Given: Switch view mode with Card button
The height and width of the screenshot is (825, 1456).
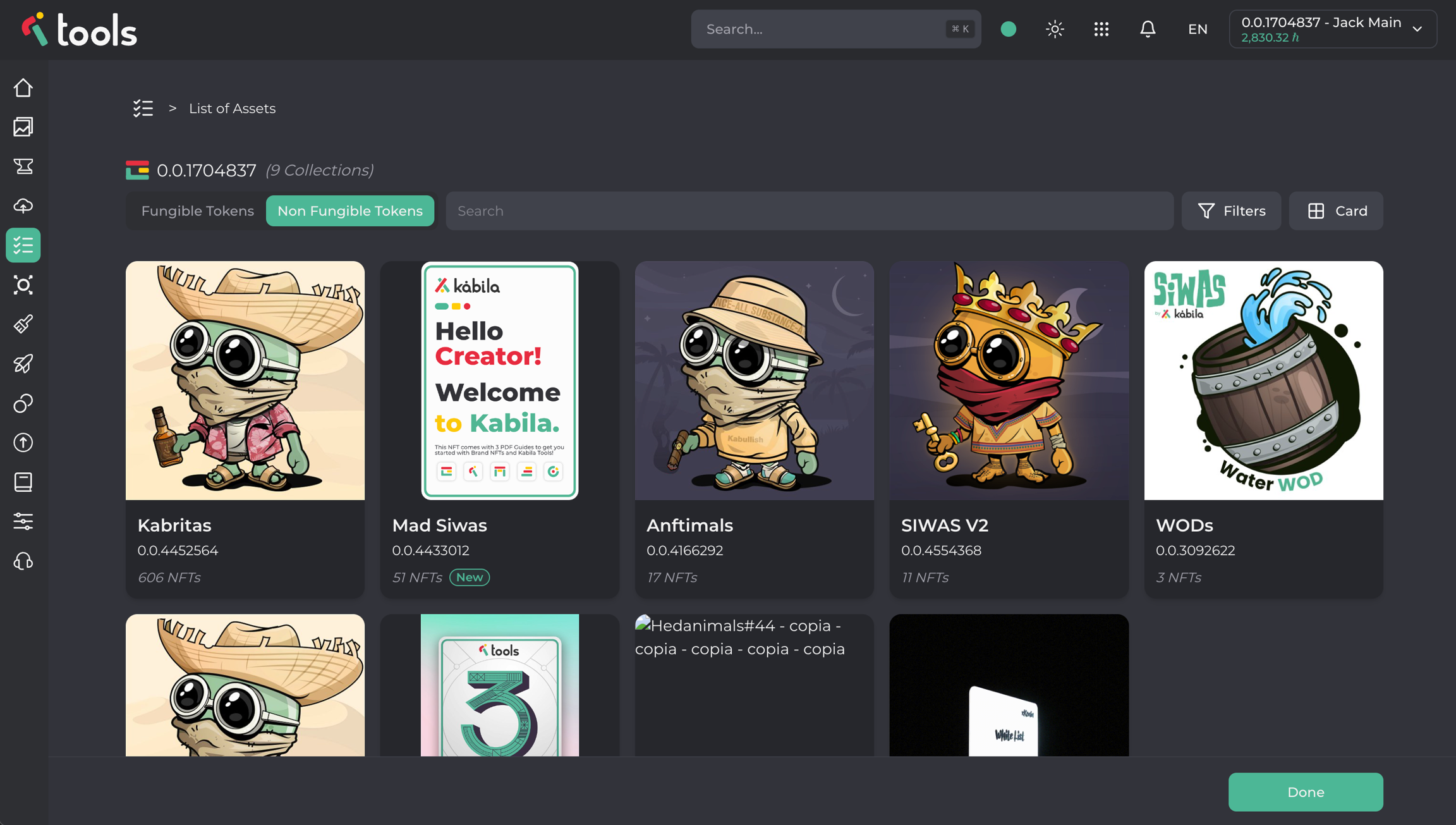Looking at the screenshot, I should click(x=1336, y=211).
